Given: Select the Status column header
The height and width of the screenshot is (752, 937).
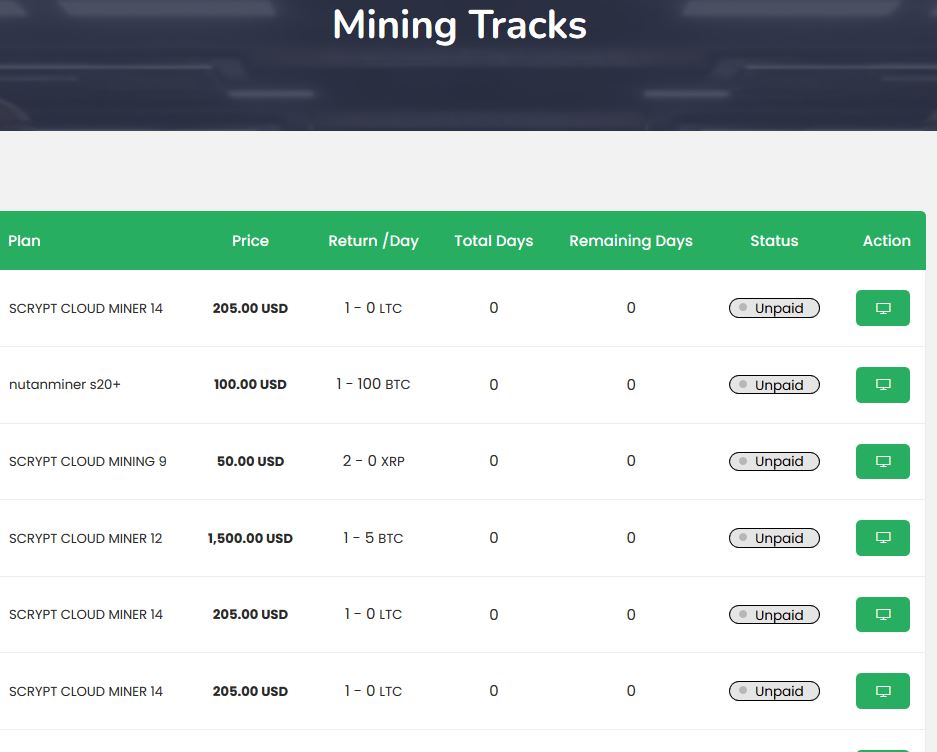Looking at the screenshot, I should (774, 241).
